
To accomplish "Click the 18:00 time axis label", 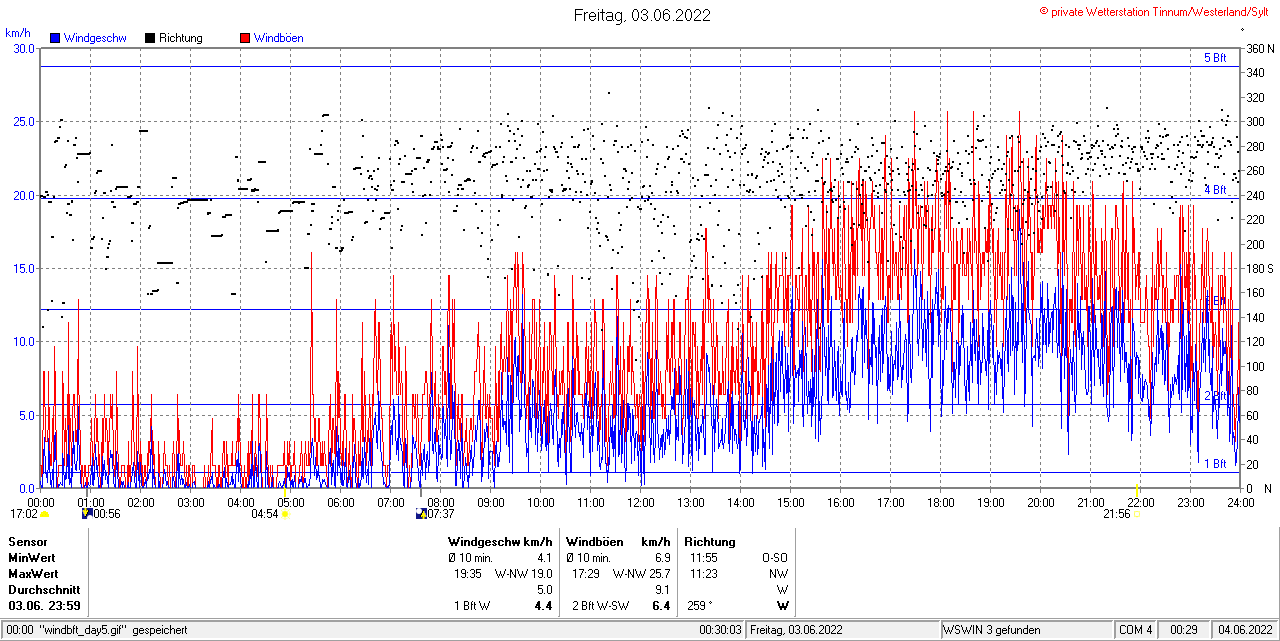I will tap(941, 502).
